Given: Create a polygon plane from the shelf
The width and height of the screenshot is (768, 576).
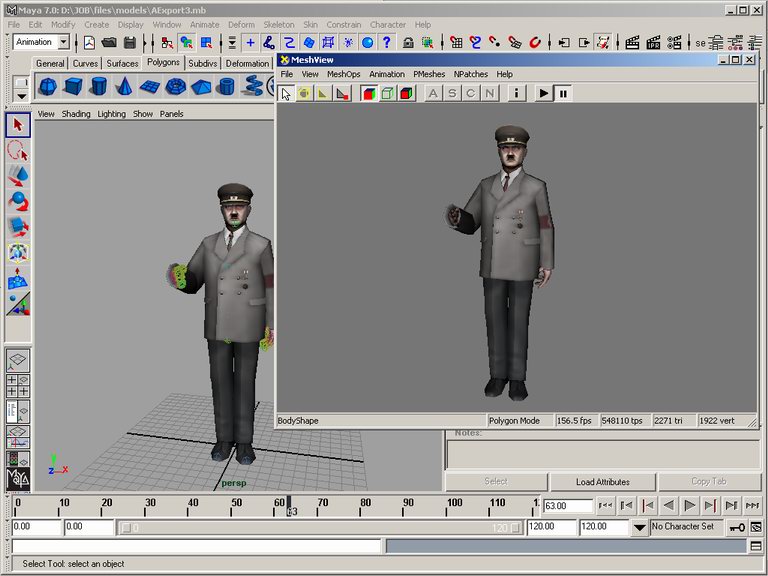Looking at the screenshot, I should 149,87.
